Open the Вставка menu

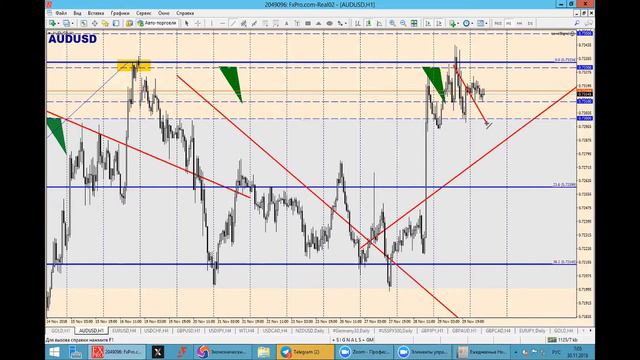[96, 13]
